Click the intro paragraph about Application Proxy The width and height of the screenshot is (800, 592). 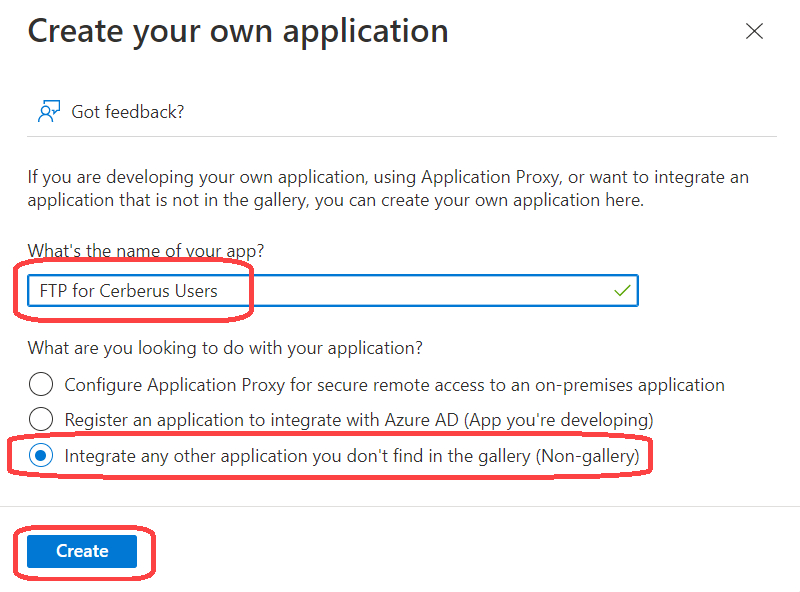pyautogui.click(x=388, y=188)
